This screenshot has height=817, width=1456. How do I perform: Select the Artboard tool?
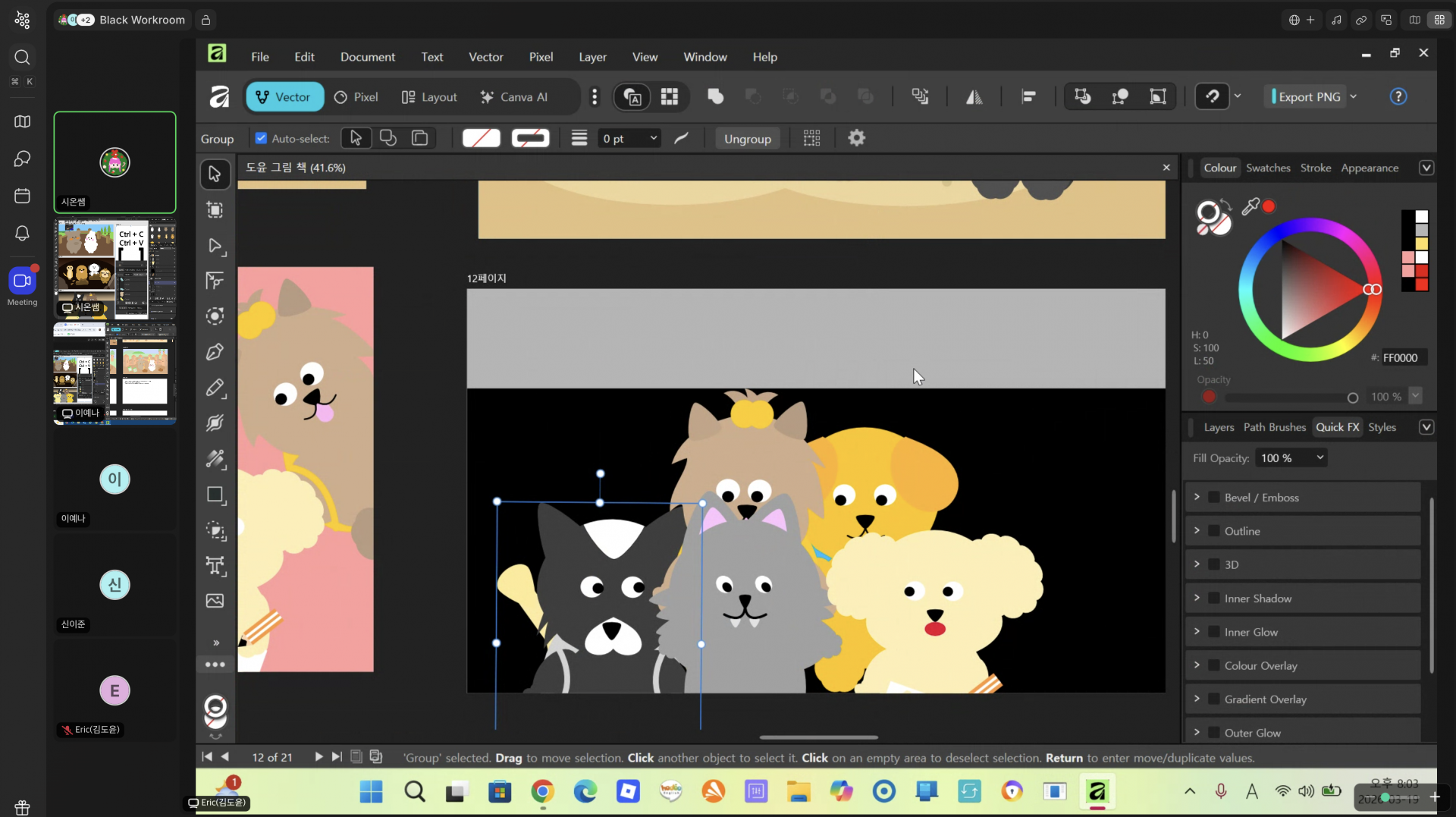click(215, 210)
